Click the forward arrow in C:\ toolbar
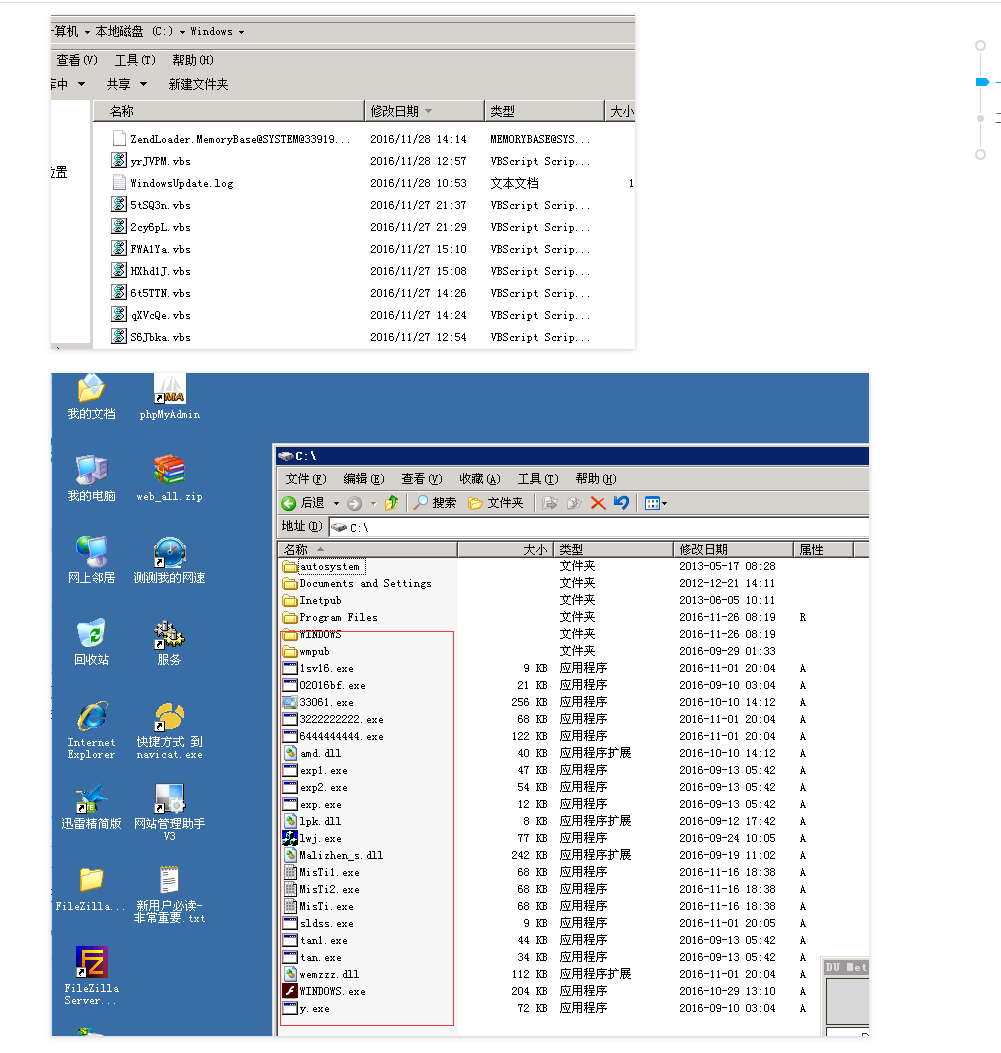1001x1053 pixels. [x=354, y=503]
